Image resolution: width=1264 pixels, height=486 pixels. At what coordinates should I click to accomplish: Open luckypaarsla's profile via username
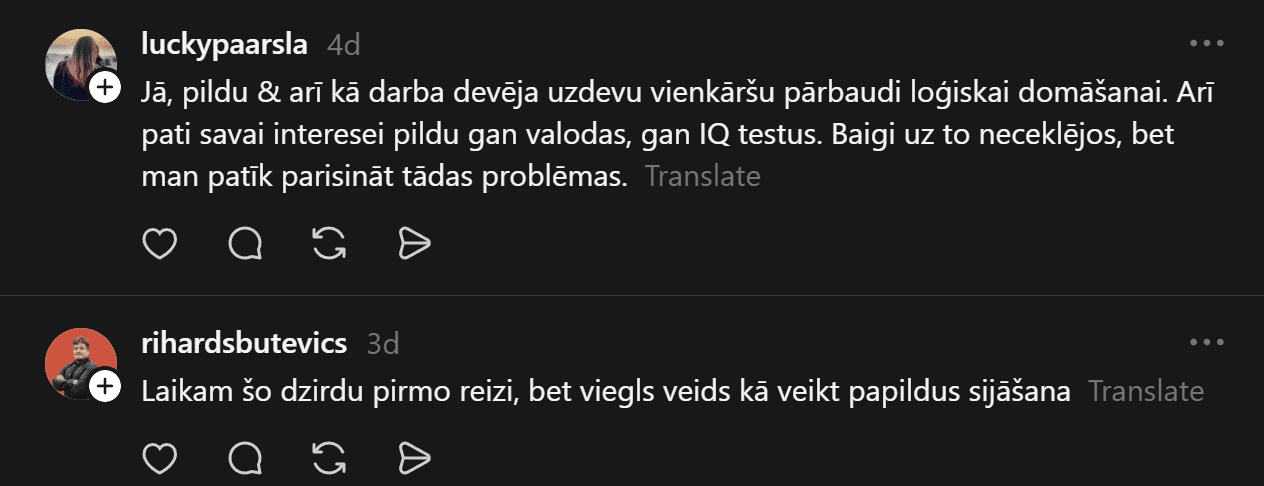click(x=225, y=44)
